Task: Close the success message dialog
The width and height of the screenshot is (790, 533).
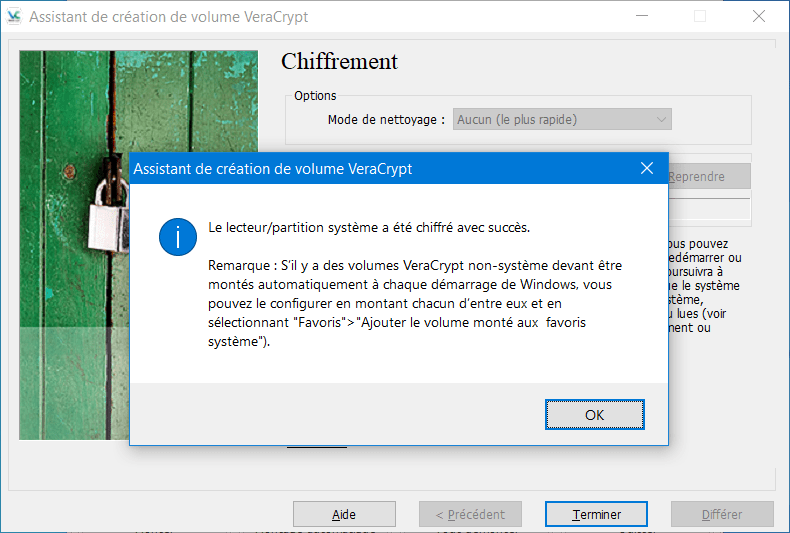Action: [647, 168]
